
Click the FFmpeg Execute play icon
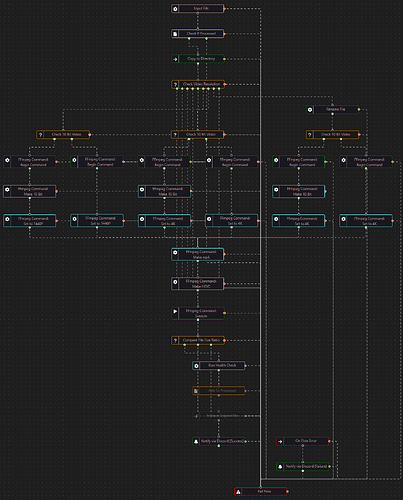175,312
